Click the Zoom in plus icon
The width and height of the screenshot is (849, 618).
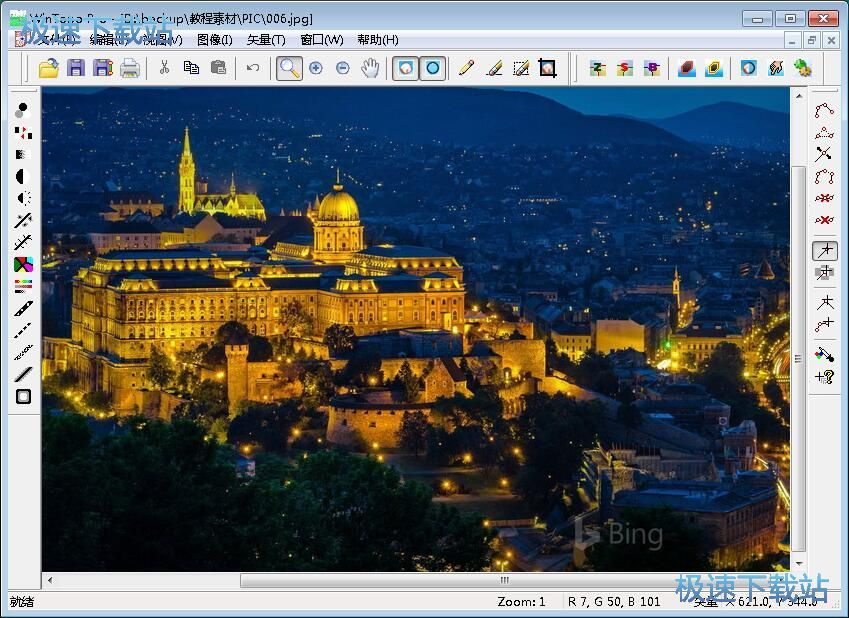[316, 68]
